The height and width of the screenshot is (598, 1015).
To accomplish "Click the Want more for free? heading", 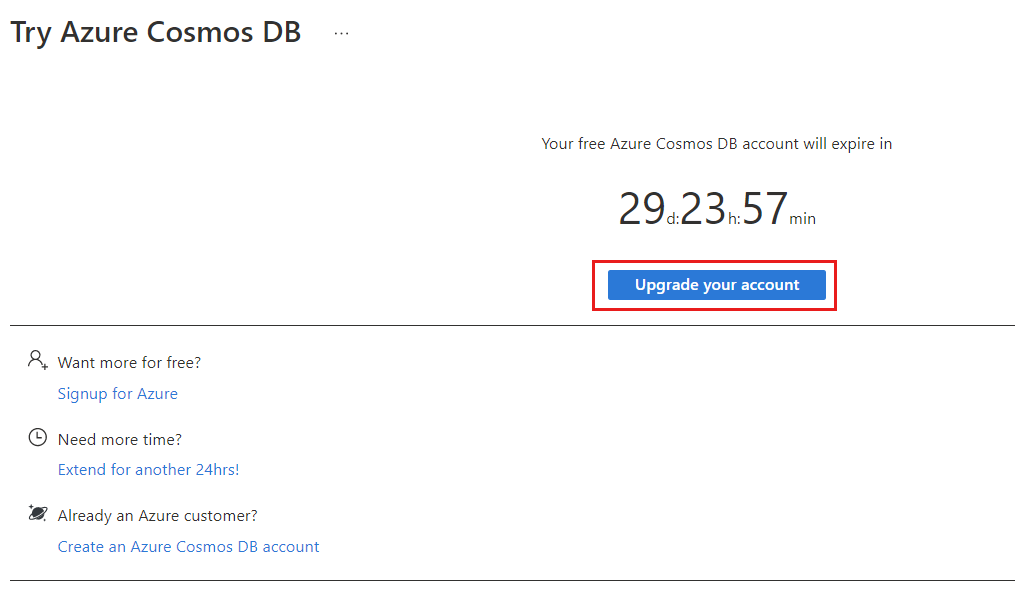I will (x=129, y=362).
